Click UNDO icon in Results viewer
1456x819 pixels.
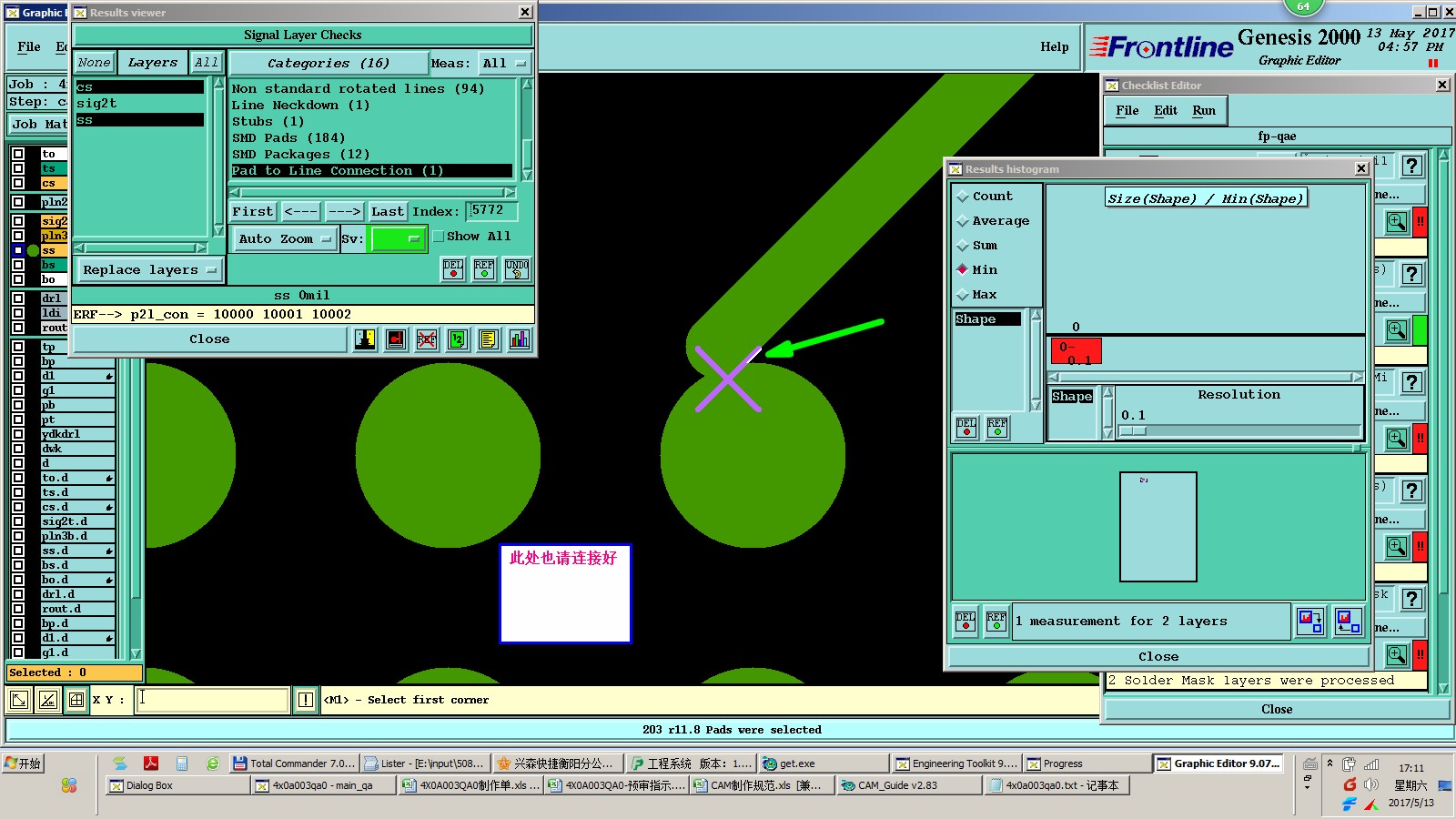(517, 269)
